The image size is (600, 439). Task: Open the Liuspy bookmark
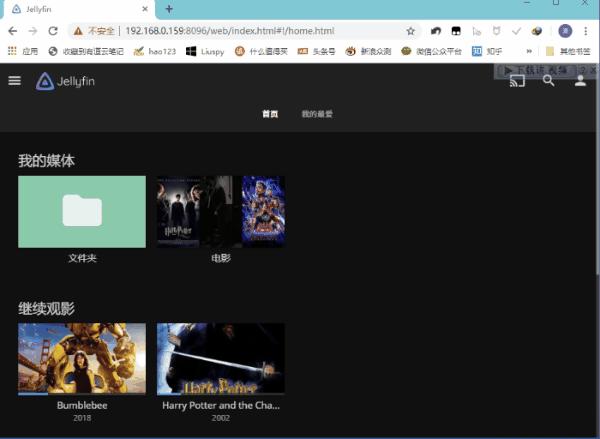(x=205, y=51)
